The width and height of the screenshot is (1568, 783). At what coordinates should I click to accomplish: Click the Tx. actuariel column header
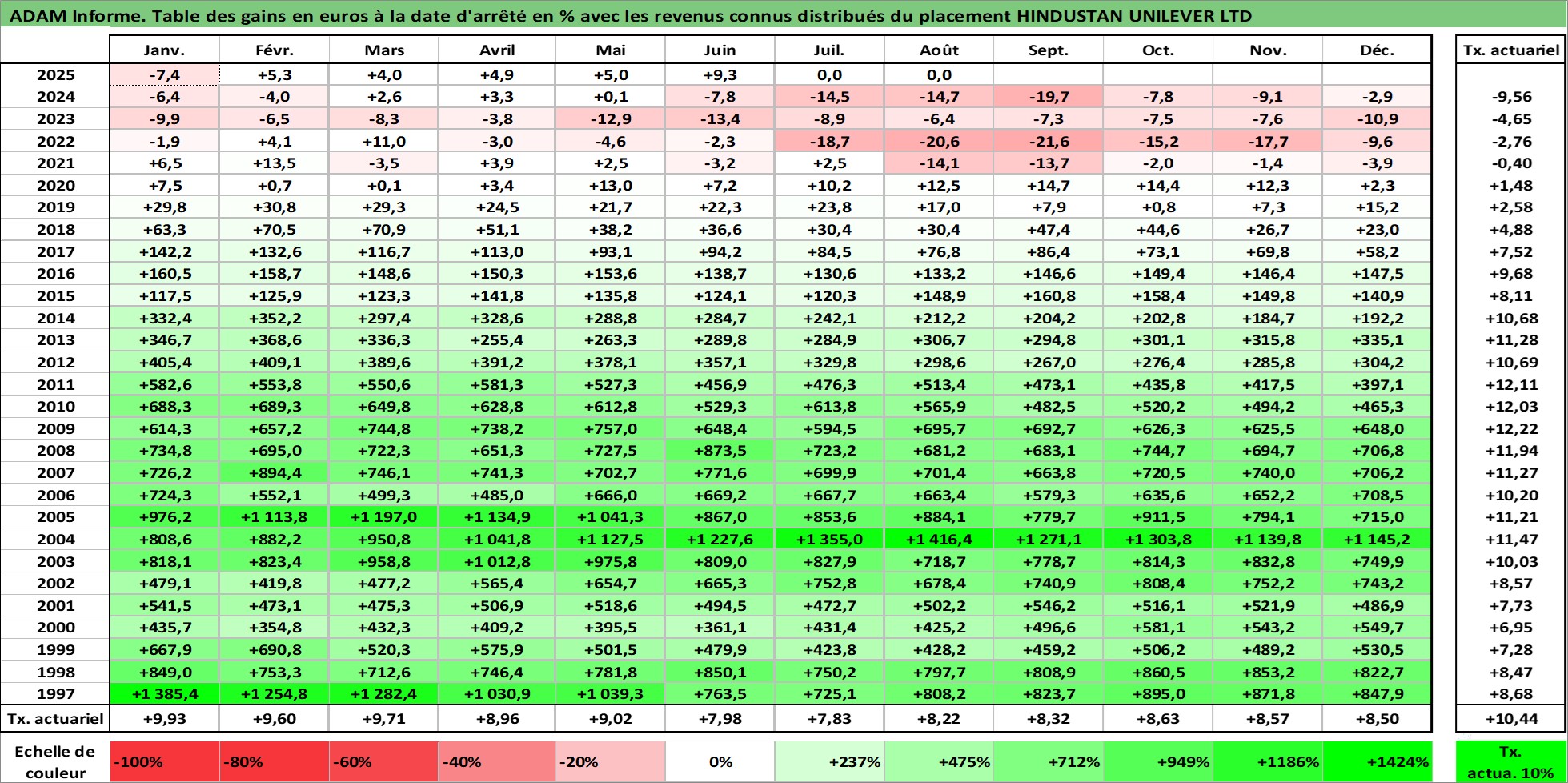click(1511, 50)
